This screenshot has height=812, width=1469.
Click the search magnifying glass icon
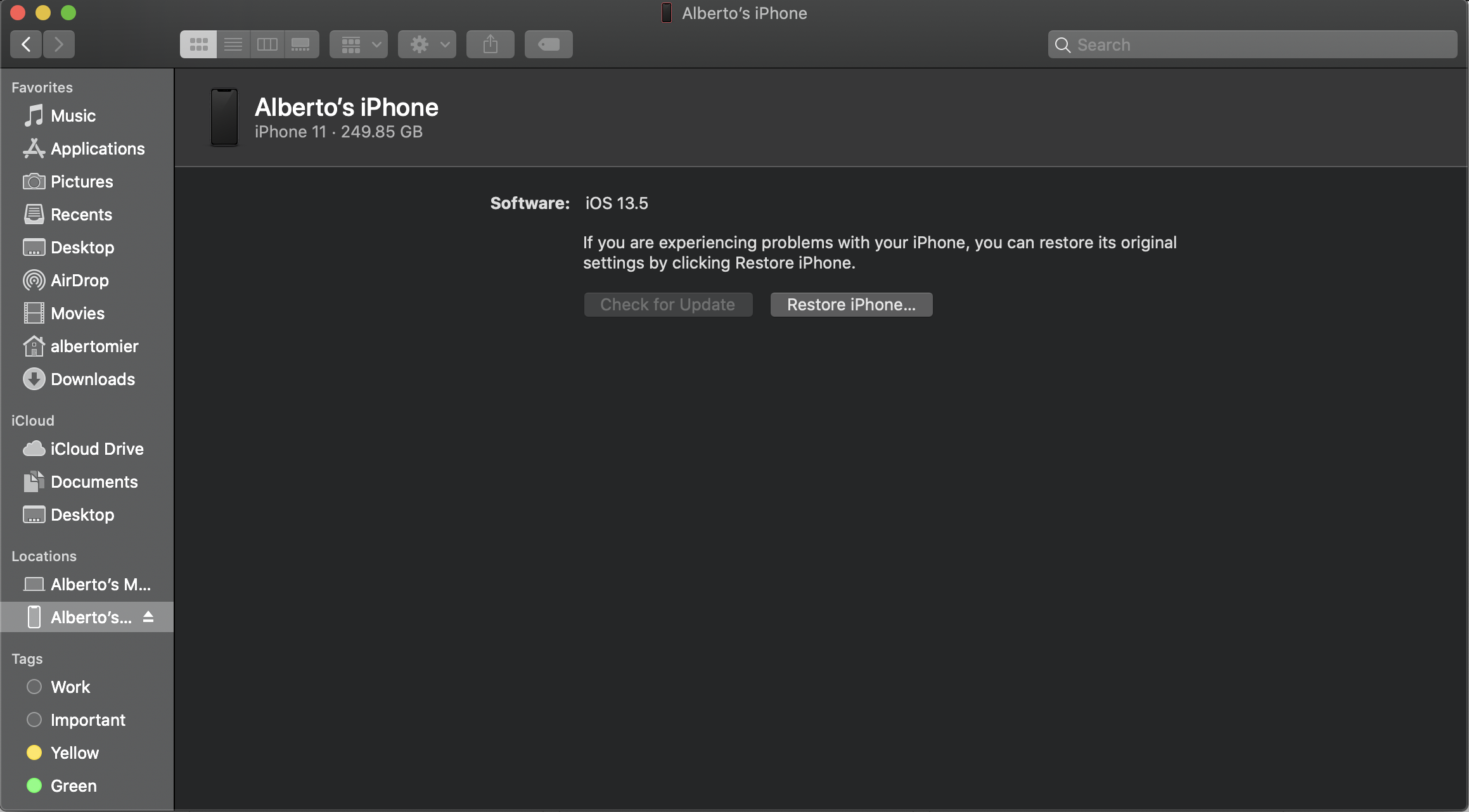(x=1063, y=45)
